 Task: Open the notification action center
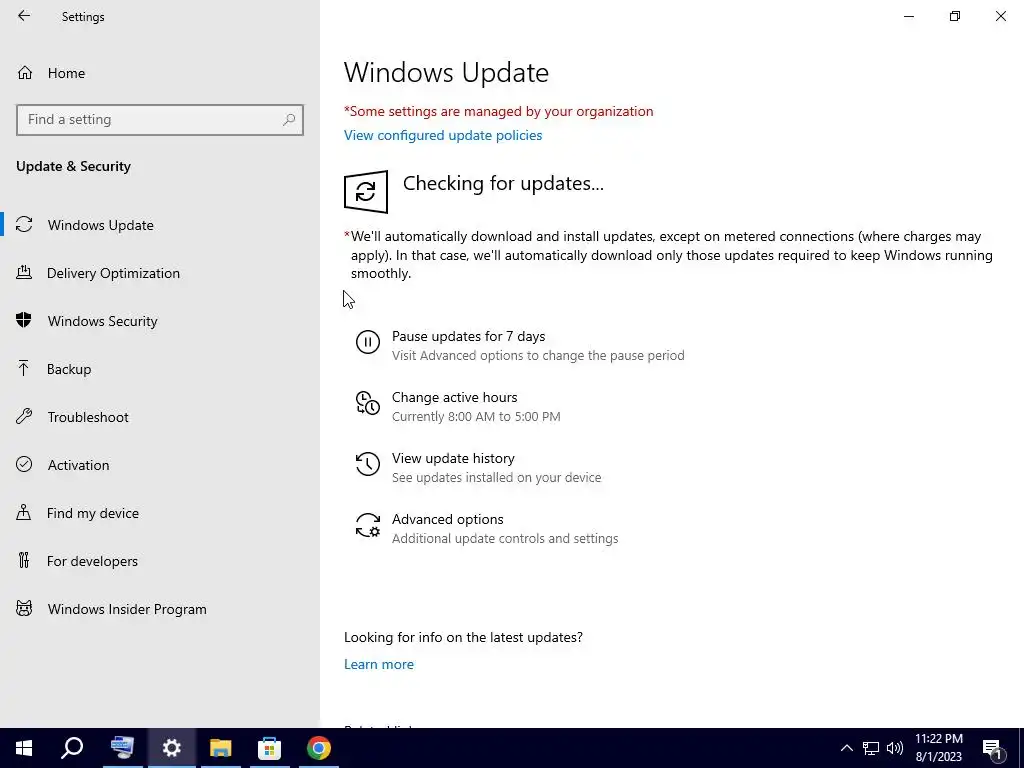[x=993, y=748]
